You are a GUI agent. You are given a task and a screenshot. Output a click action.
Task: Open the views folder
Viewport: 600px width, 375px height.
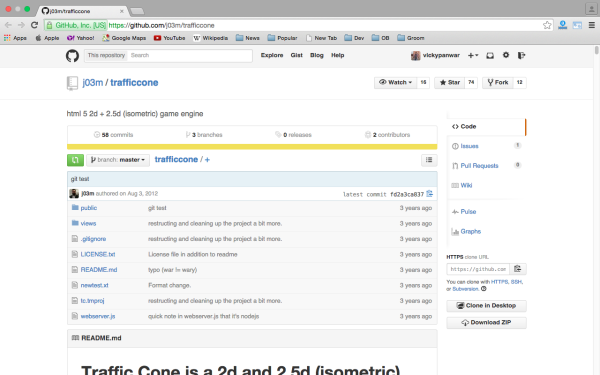click(x=88, y=223)
